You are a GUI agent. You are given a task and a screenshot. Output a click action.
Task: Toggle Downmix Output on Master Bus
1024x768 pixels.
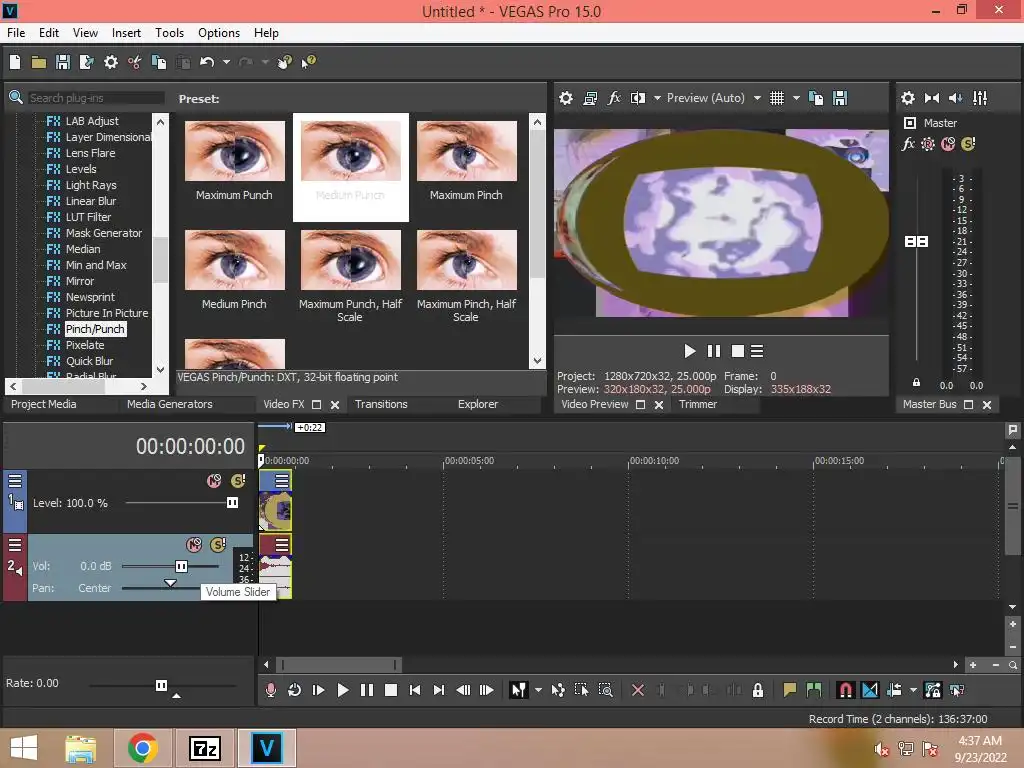coord(932,98)
